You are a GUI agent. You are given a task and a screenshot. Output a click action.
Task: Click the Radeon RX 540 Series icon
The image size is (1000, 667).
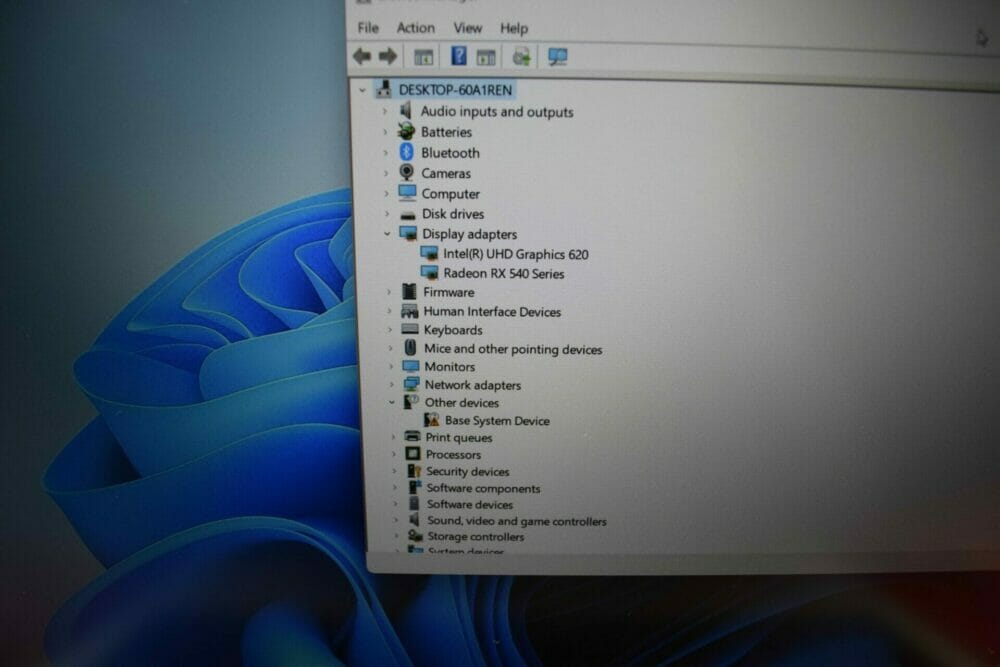[429, 273]
